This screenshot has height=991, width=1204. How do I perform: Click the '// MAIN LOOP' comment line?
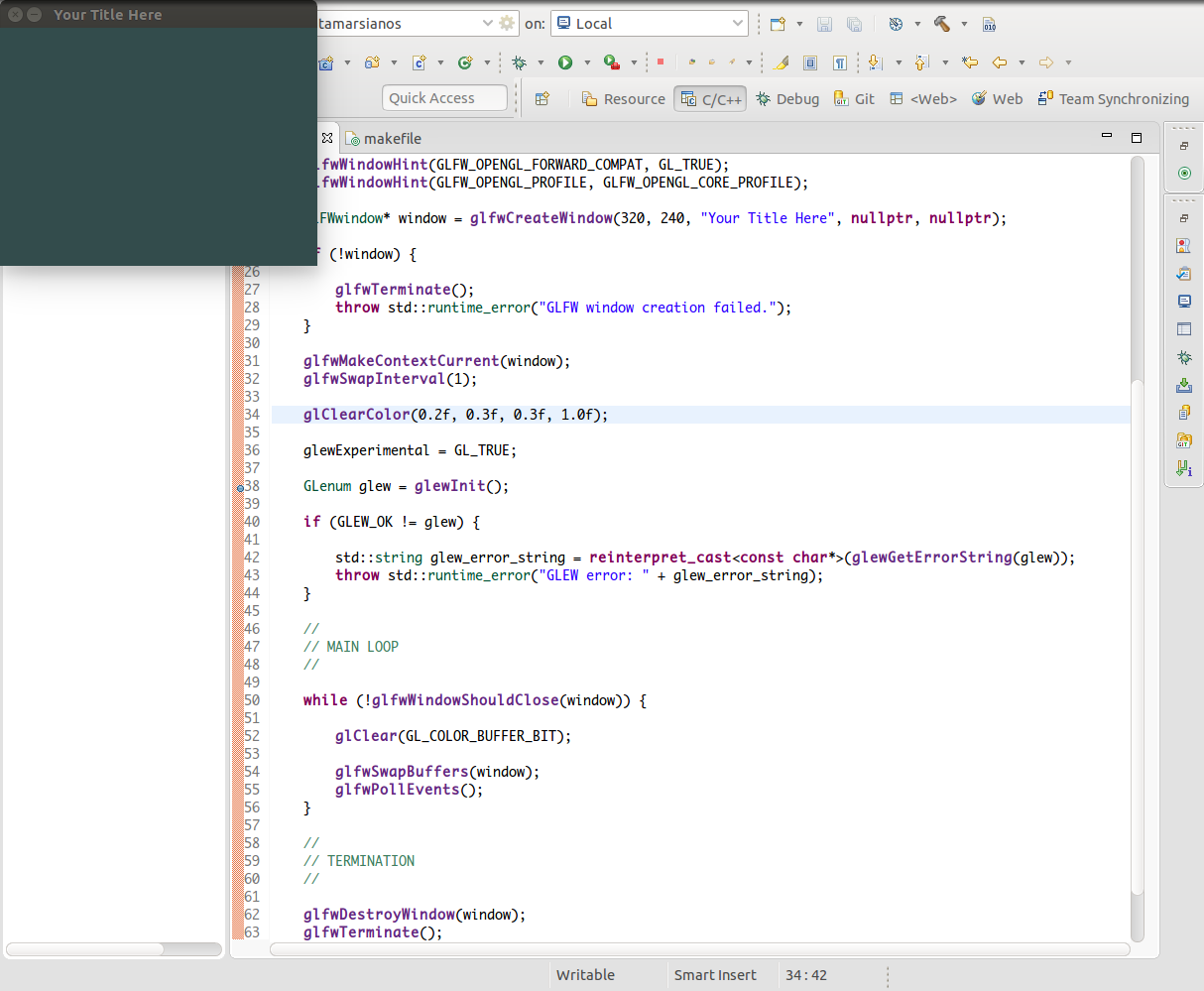(351, 647)
